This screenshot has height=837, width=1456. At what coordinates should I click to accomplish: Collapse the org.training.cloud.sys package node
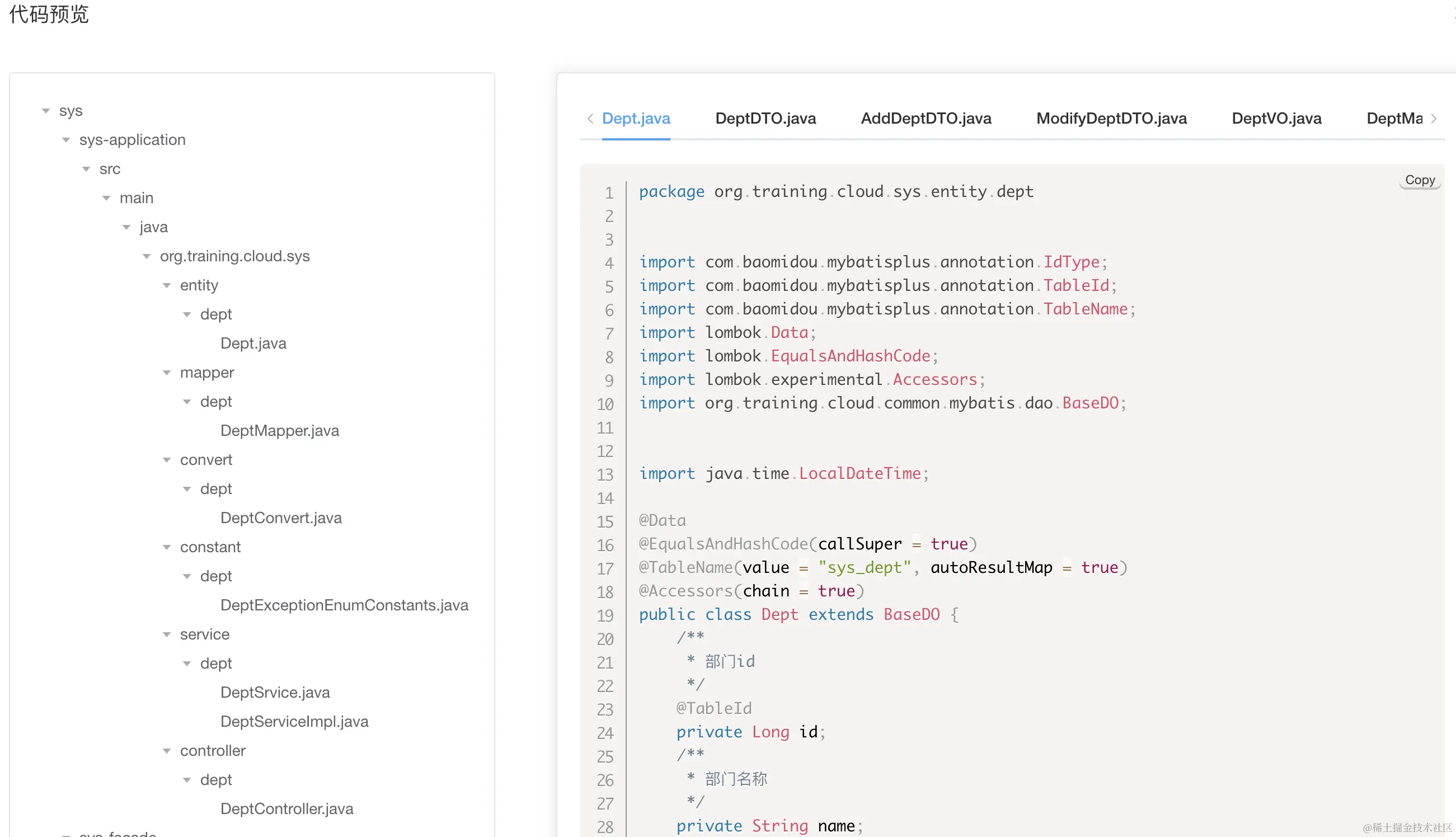147,256
